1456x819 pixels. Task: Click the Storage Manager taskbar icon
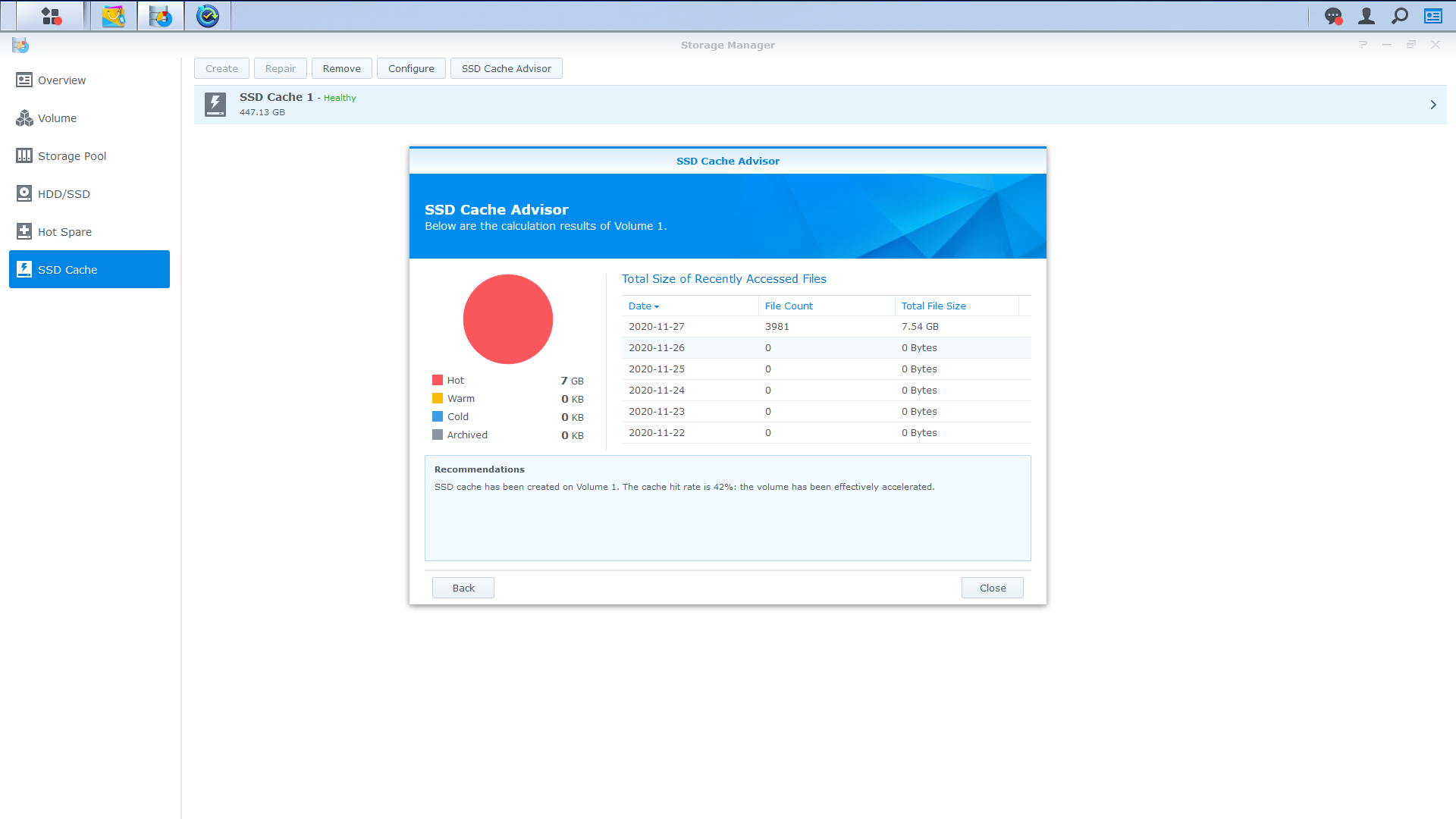pyautogui.click(x=161, y=16)
